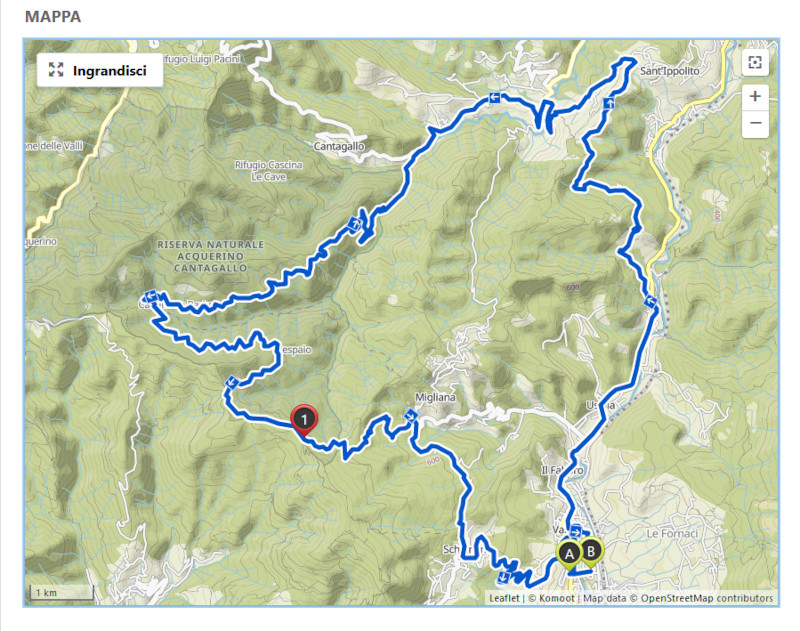
Task: Select the end marker B
Action: coord(591,552)
